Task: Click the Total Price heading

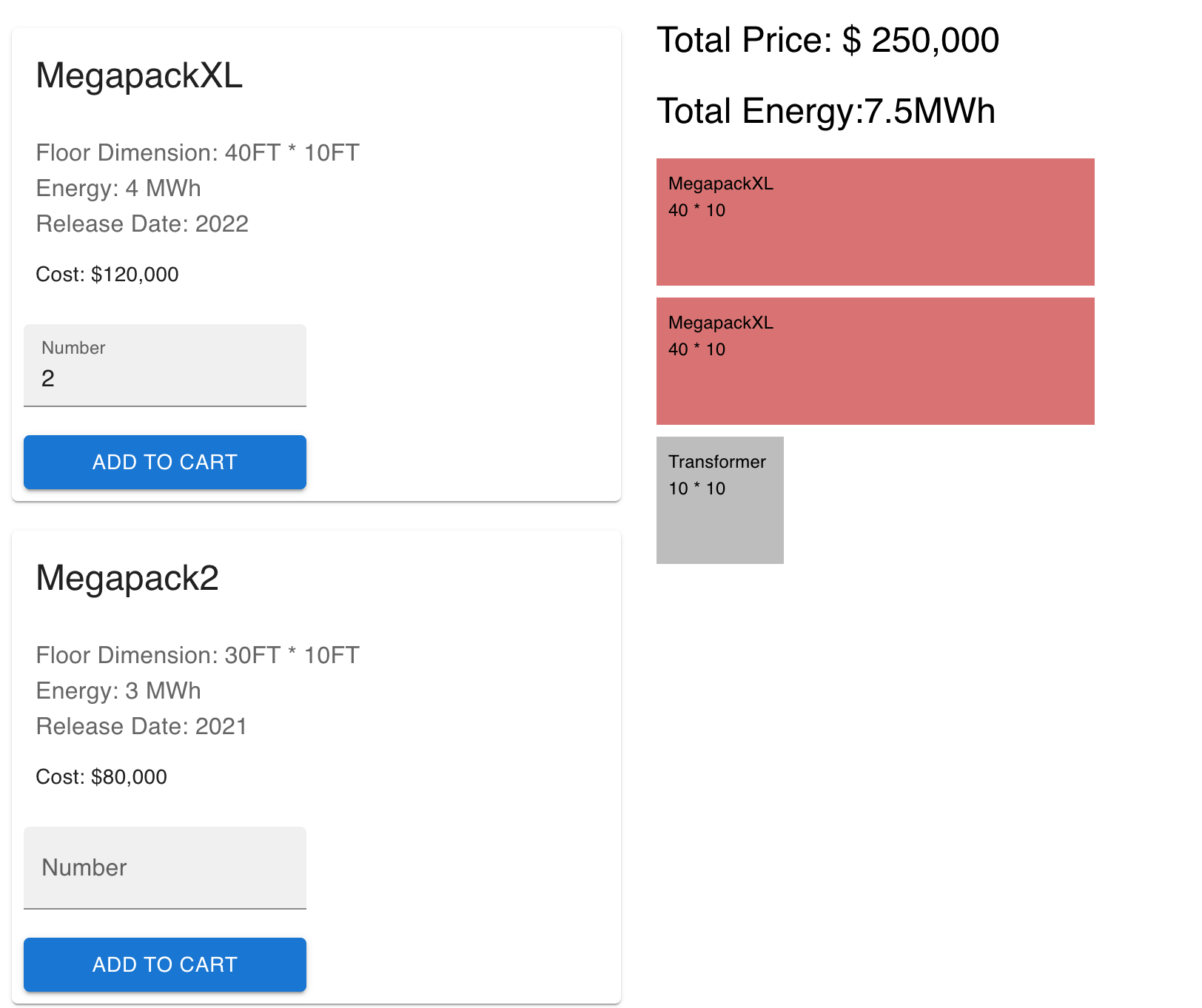Action: pos(828,40)
